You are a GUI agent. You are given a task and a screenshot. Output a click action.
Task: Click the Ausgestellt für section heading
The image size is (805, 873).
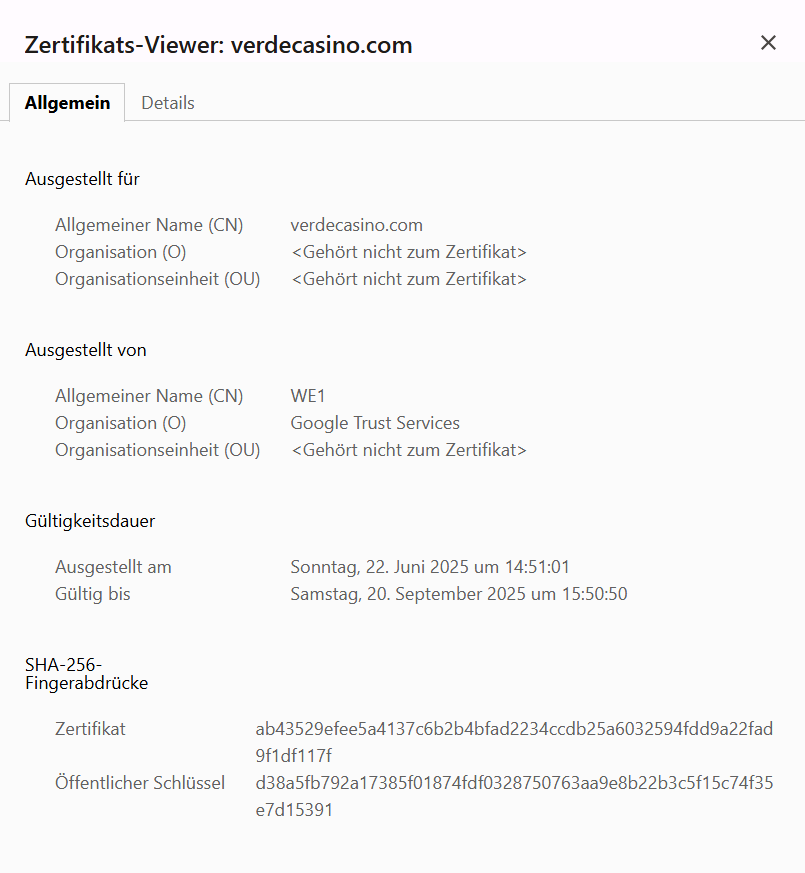pyautogui.click(x=82, y=179)
